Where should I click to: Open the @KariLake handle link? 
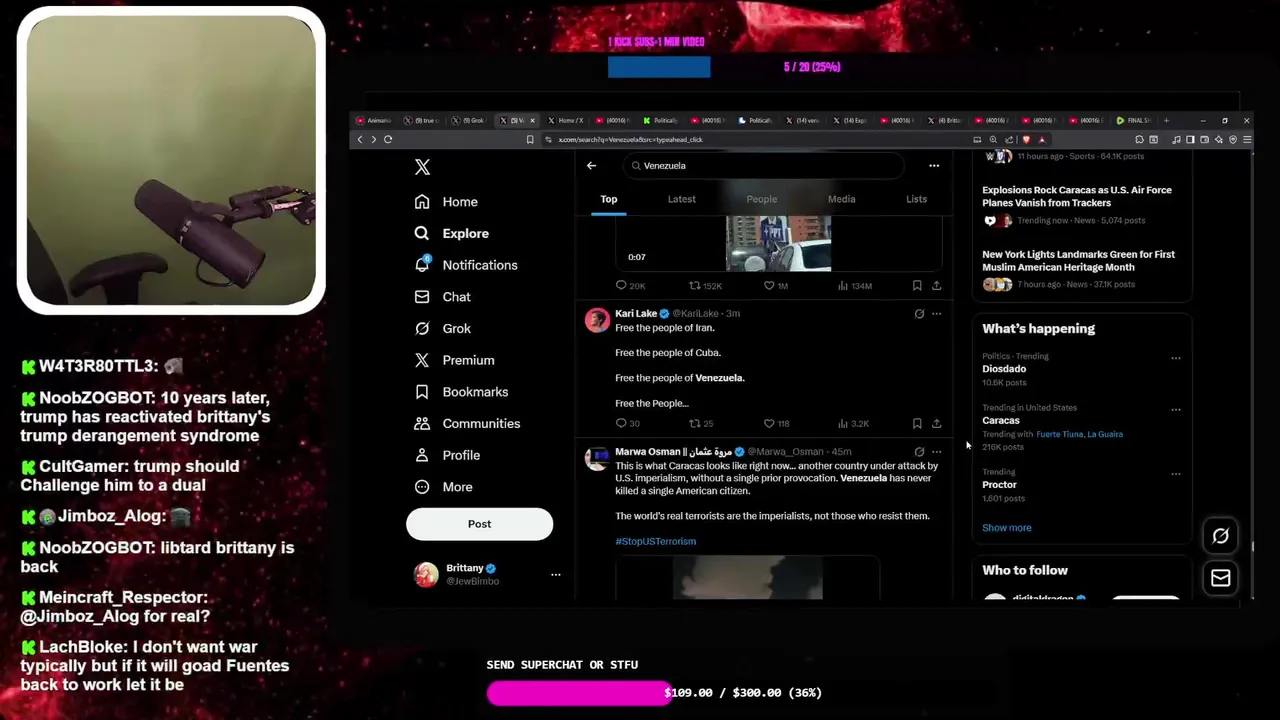[x=695, y=314]
